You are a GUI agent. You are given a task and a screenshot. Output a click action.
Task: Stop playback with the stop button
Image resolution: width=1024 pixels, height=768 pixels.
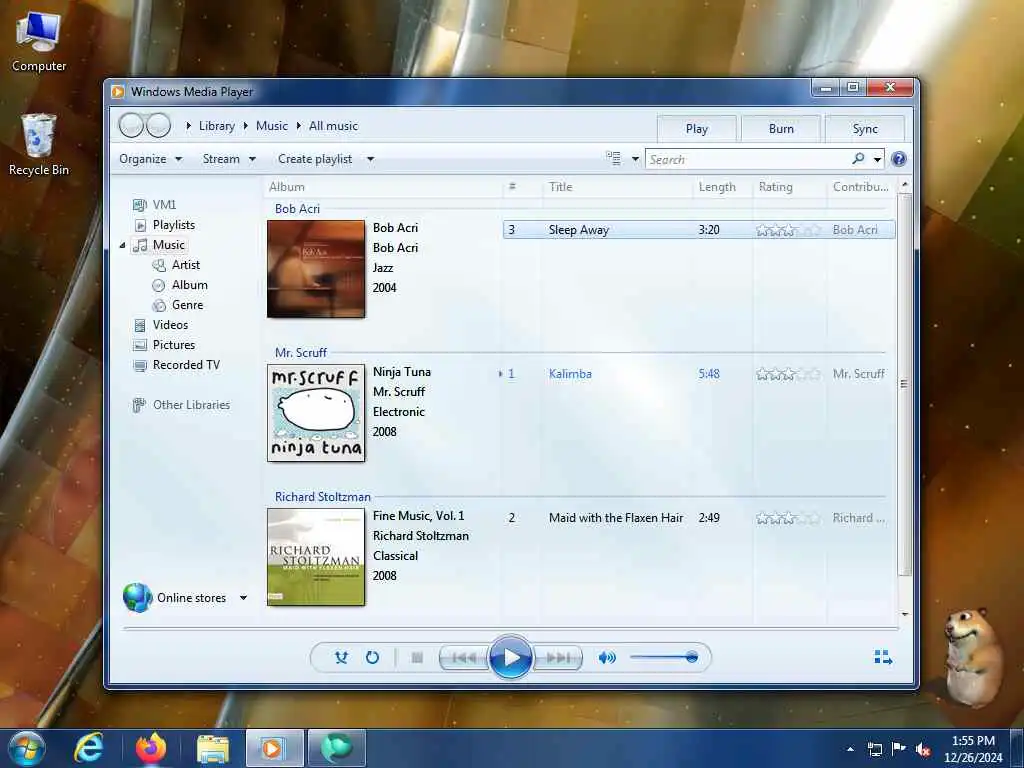(417, 658)
